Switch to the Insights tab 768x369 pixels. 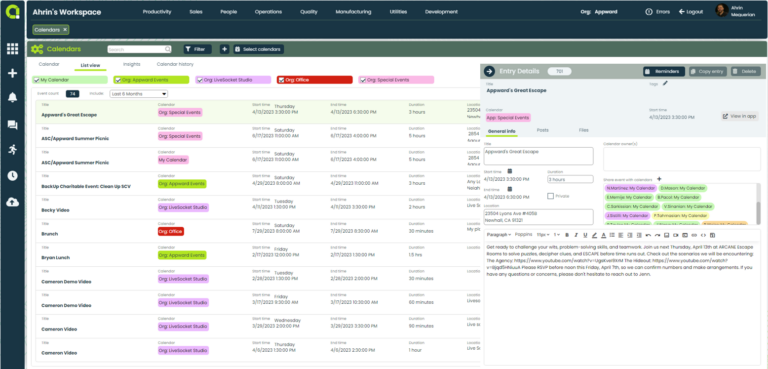coord(132,64)
